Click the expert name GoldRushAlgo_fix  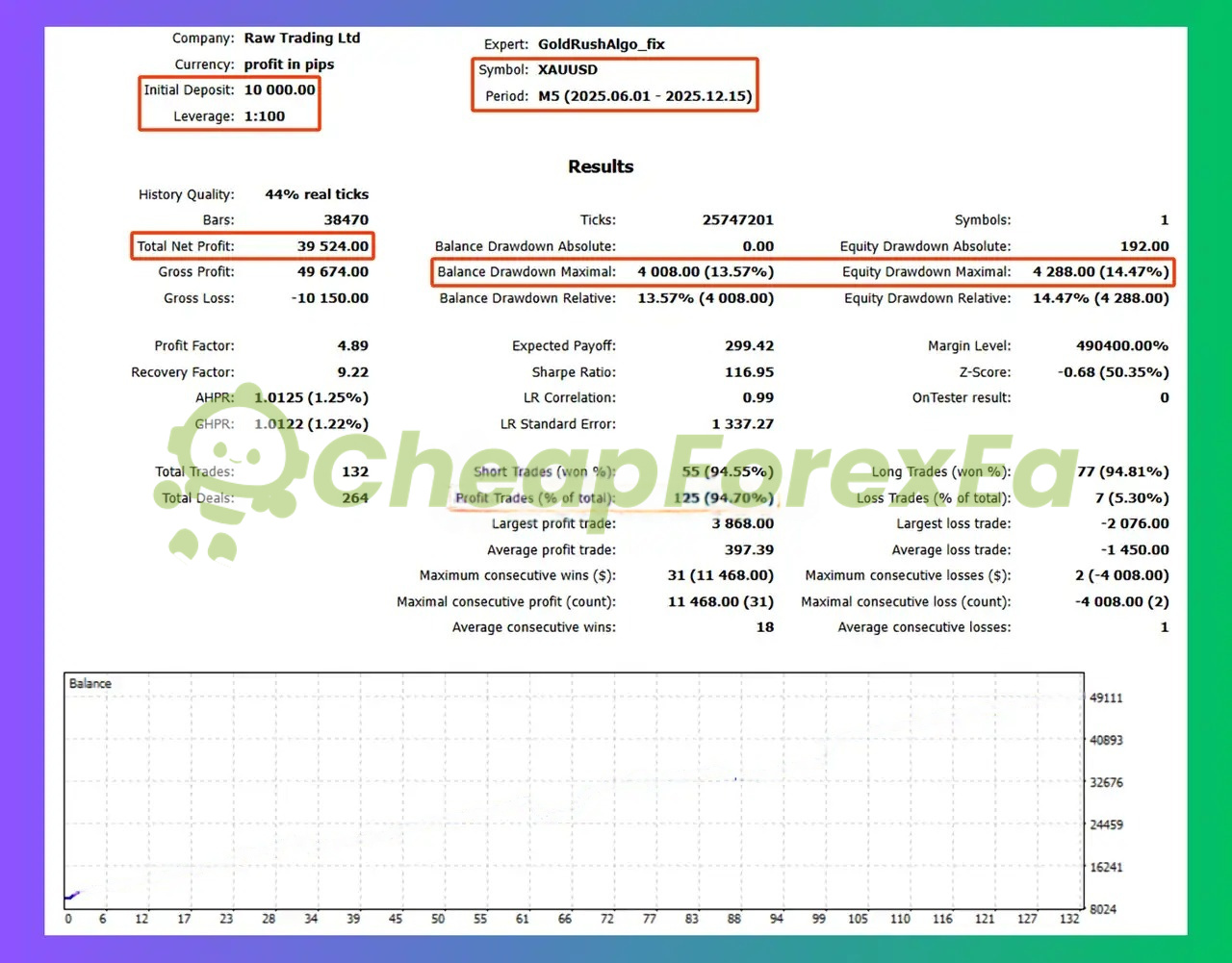point(602,44)
